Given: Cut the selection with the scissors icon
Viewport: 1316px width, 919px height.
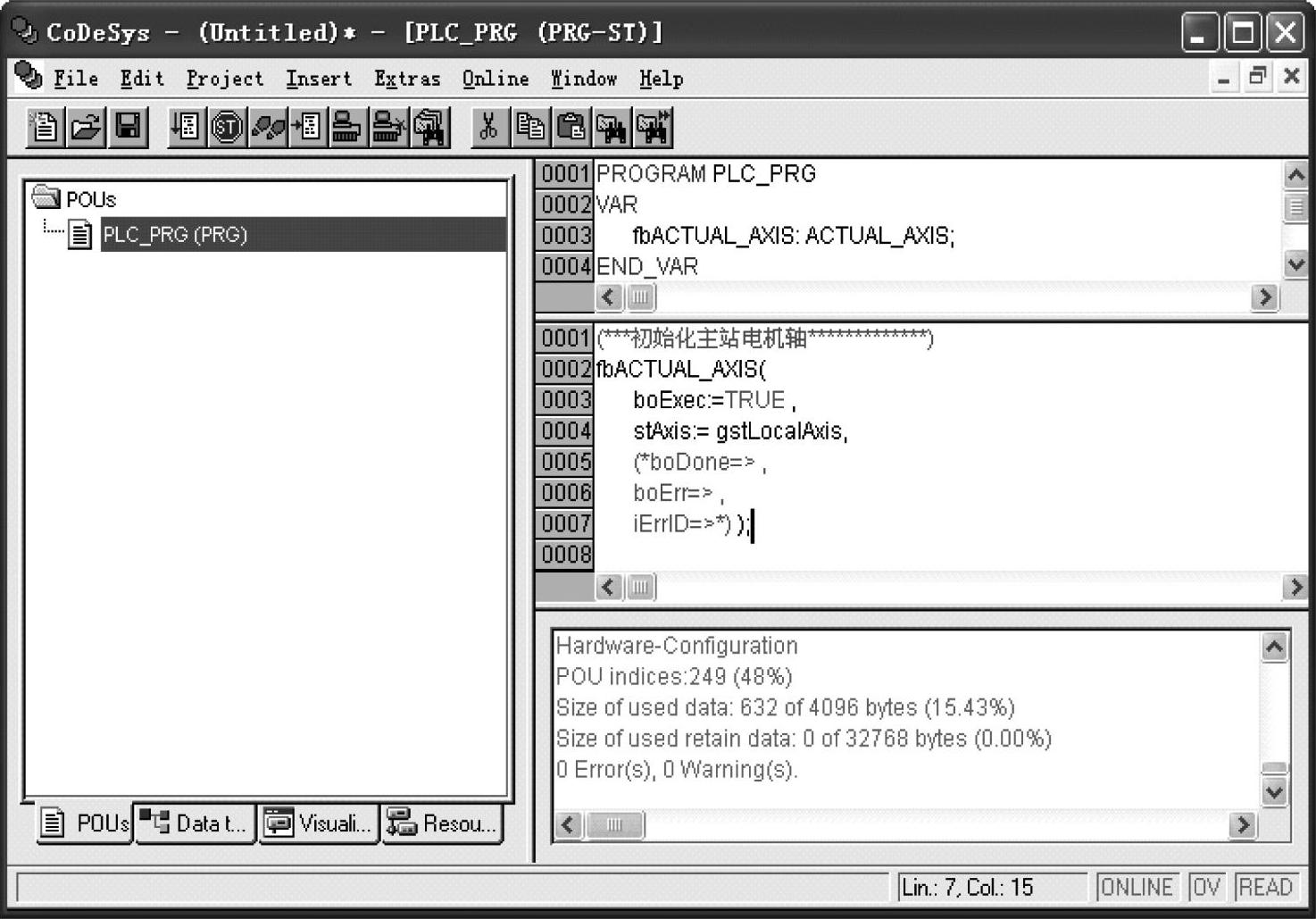Looking at the screenshot, I should [488, 127].
